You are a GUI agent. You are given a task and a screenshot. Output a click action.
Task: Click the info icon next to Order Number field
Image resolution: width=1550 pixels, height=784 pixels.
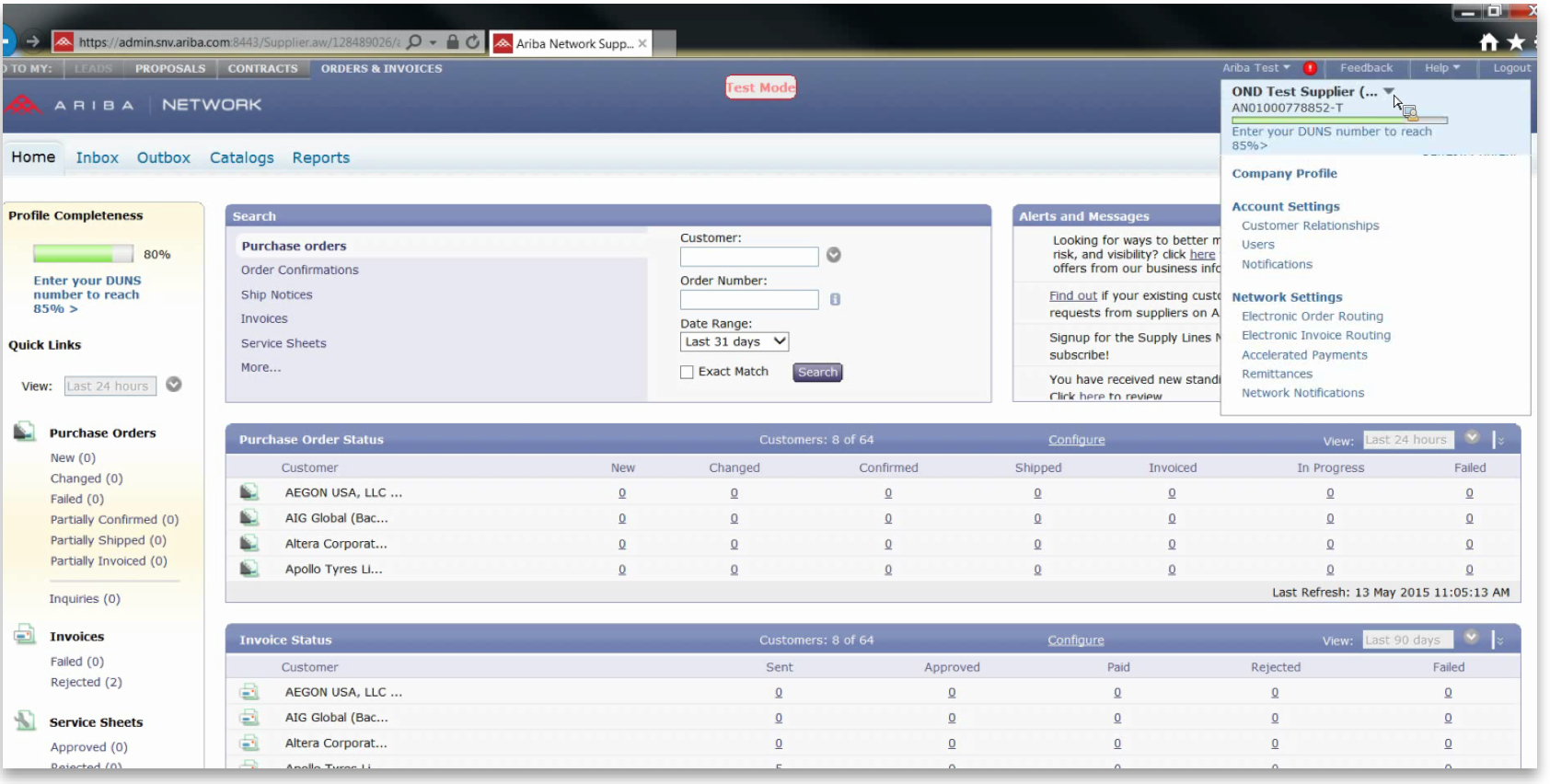pyautogui.click(x=835, y=299)
